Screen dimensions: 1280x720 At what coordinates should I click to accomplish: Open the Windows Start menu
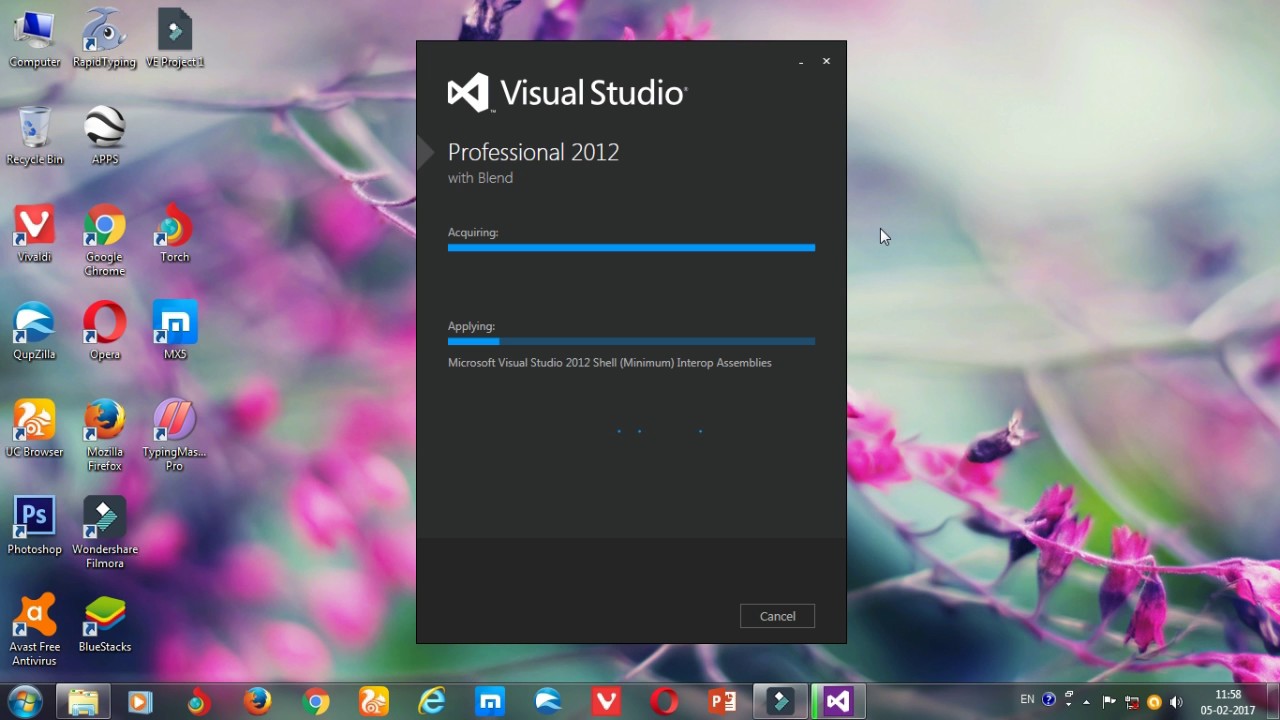pos(24,701)
